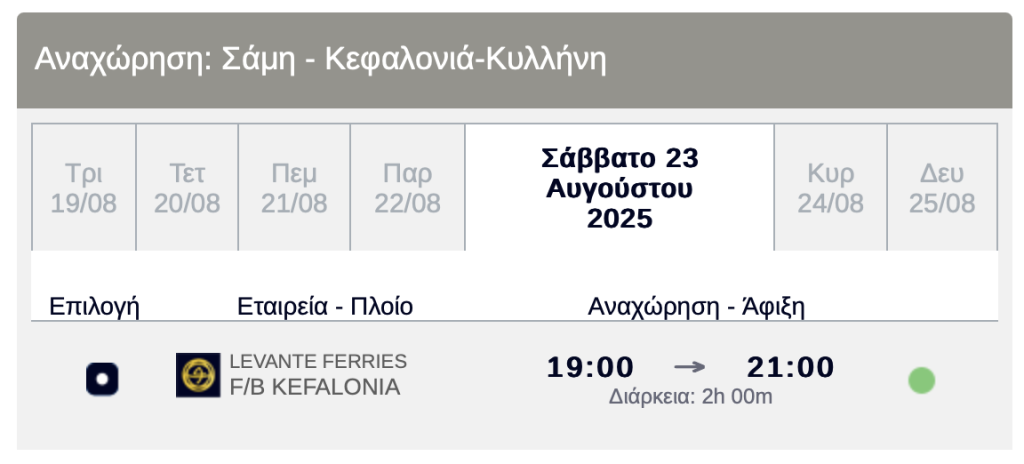Image resolution: width=1024 pixels, height=464 pixels.
Task: Click the 19:00 departure time
Action: 590,367
